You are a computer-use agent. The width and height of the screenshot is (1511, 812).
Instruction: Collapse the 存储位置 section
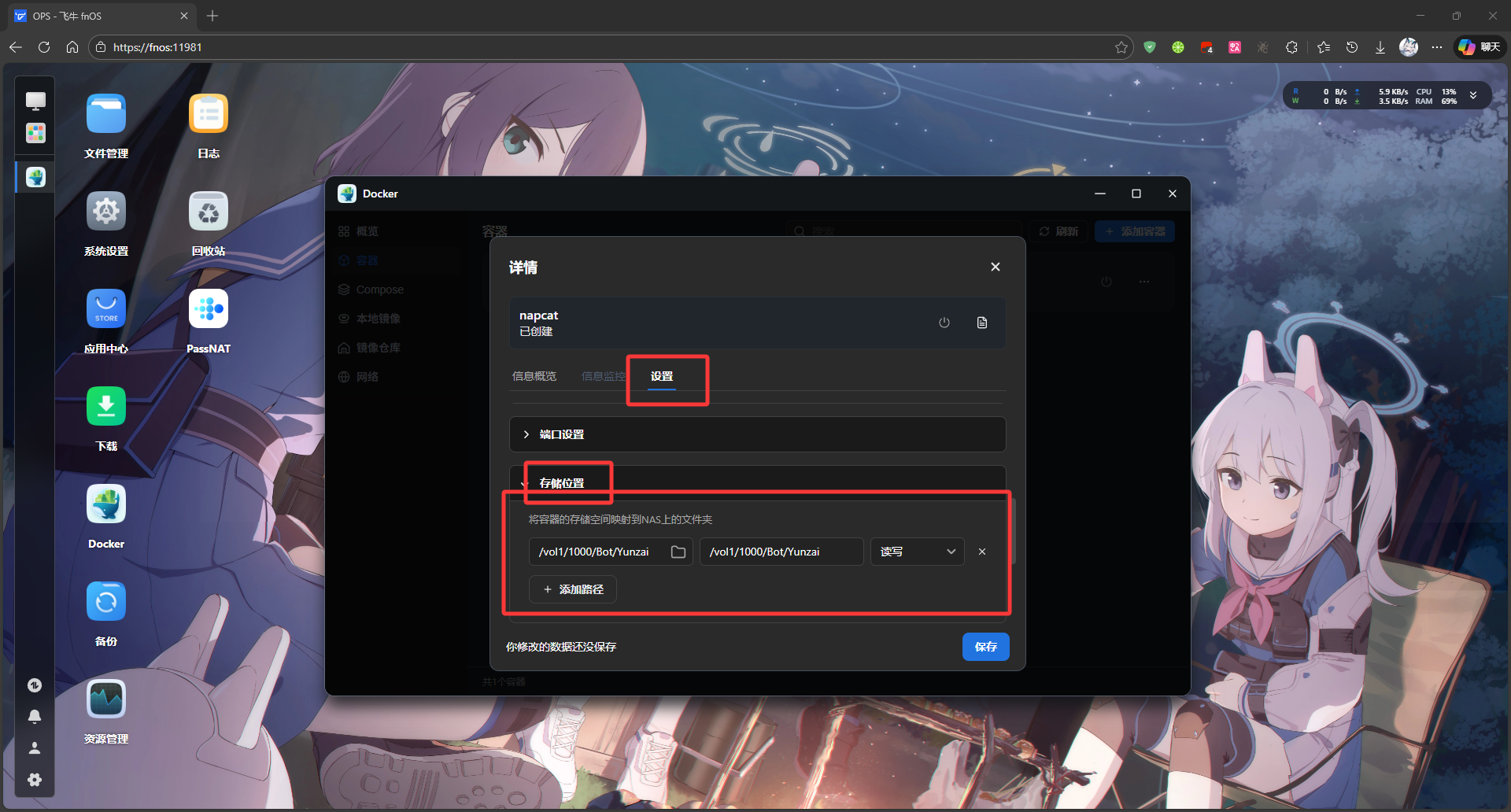tap(562, 483)
